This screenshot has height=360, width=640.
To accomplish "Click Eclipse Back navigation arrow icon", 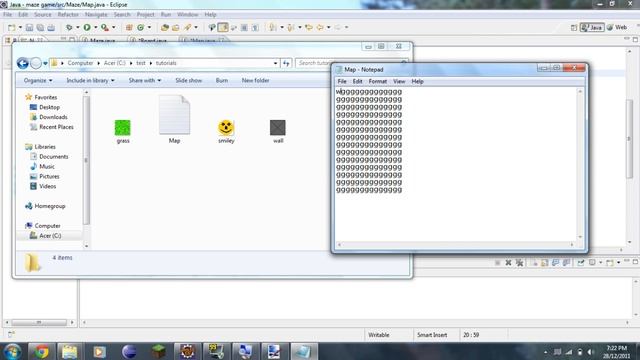I will pos(320,27).
